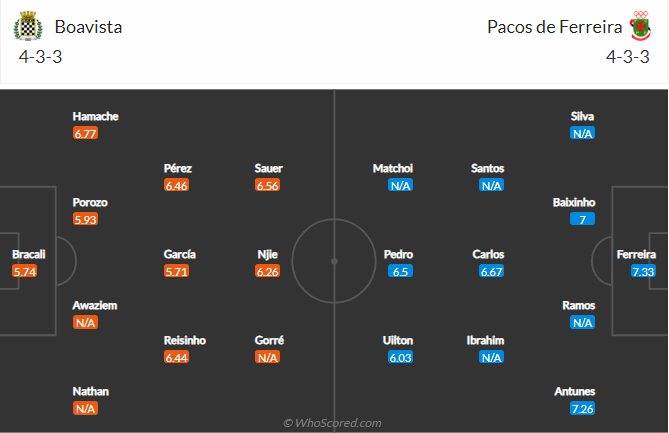Viewport: 669px width, 433px height.
Task: Click Reisinho's 6.44 rating badge
Action: tap(177, 357)
